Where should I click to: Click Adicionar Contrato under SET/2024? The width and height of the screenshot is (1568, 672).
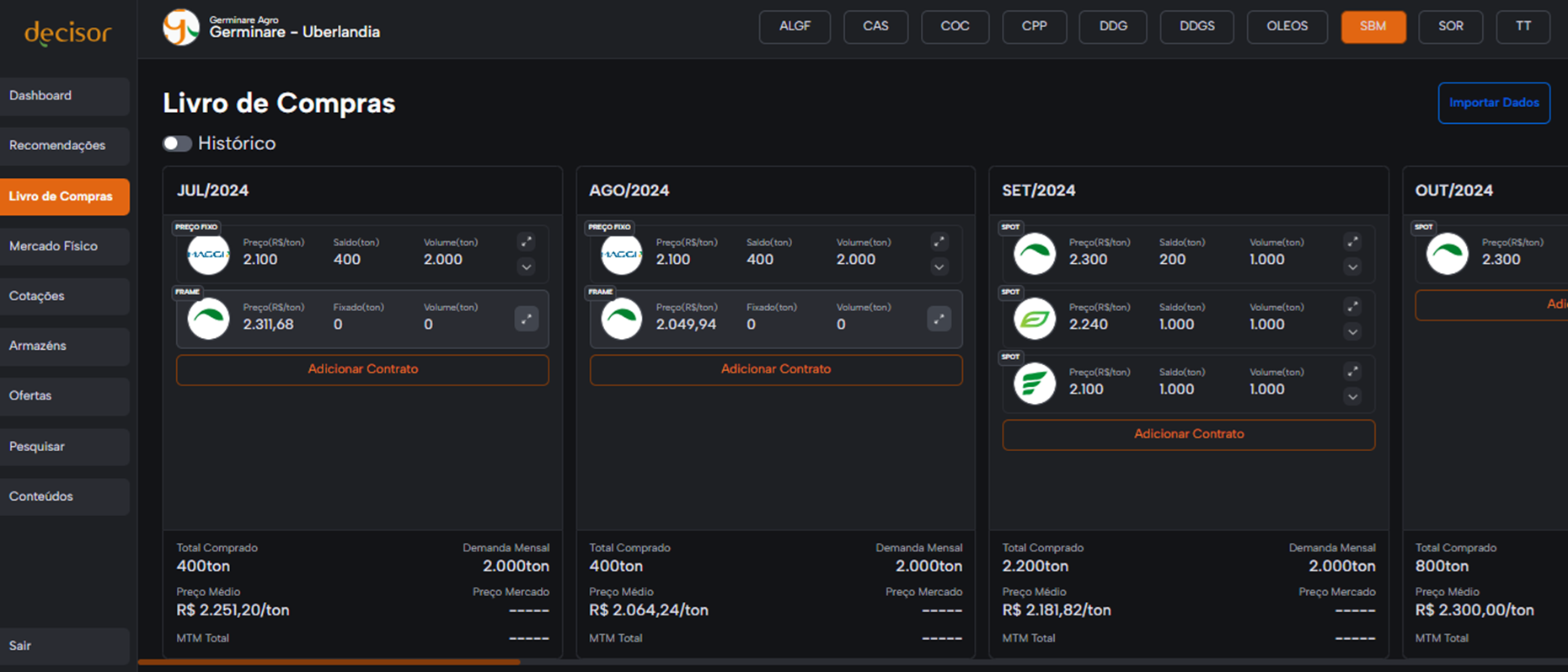pos(1189,434)
